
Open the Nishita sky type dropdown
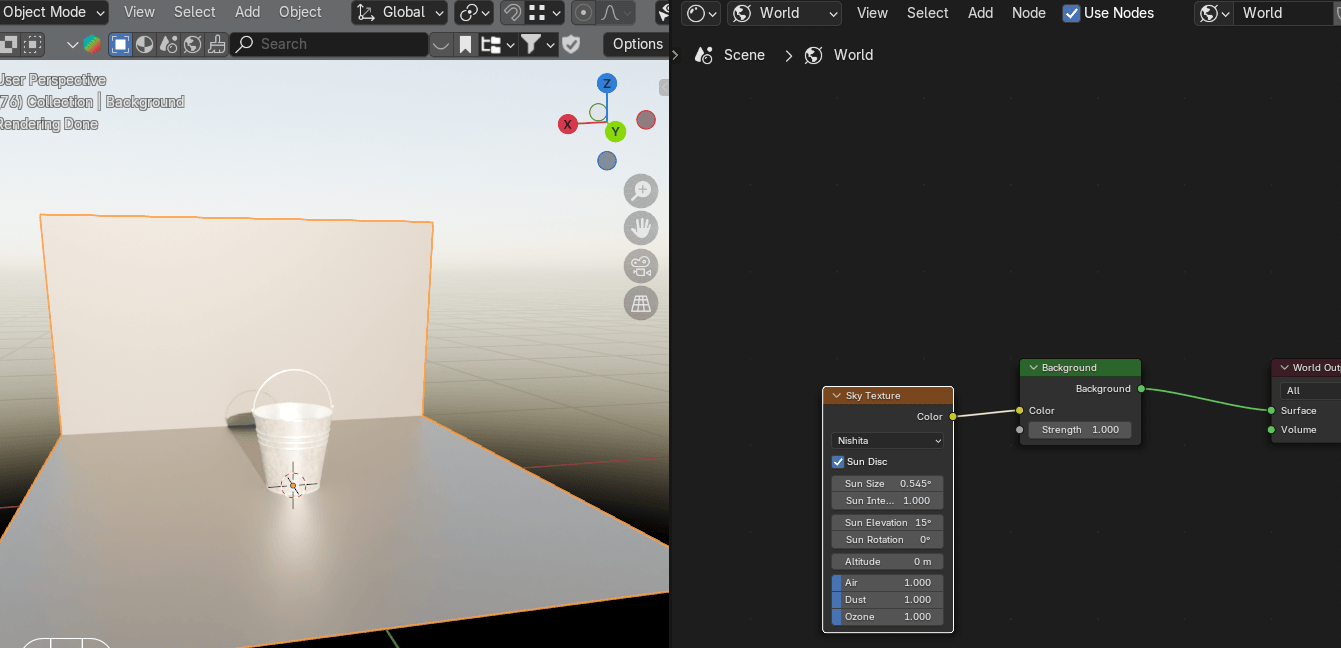point(887,440)
